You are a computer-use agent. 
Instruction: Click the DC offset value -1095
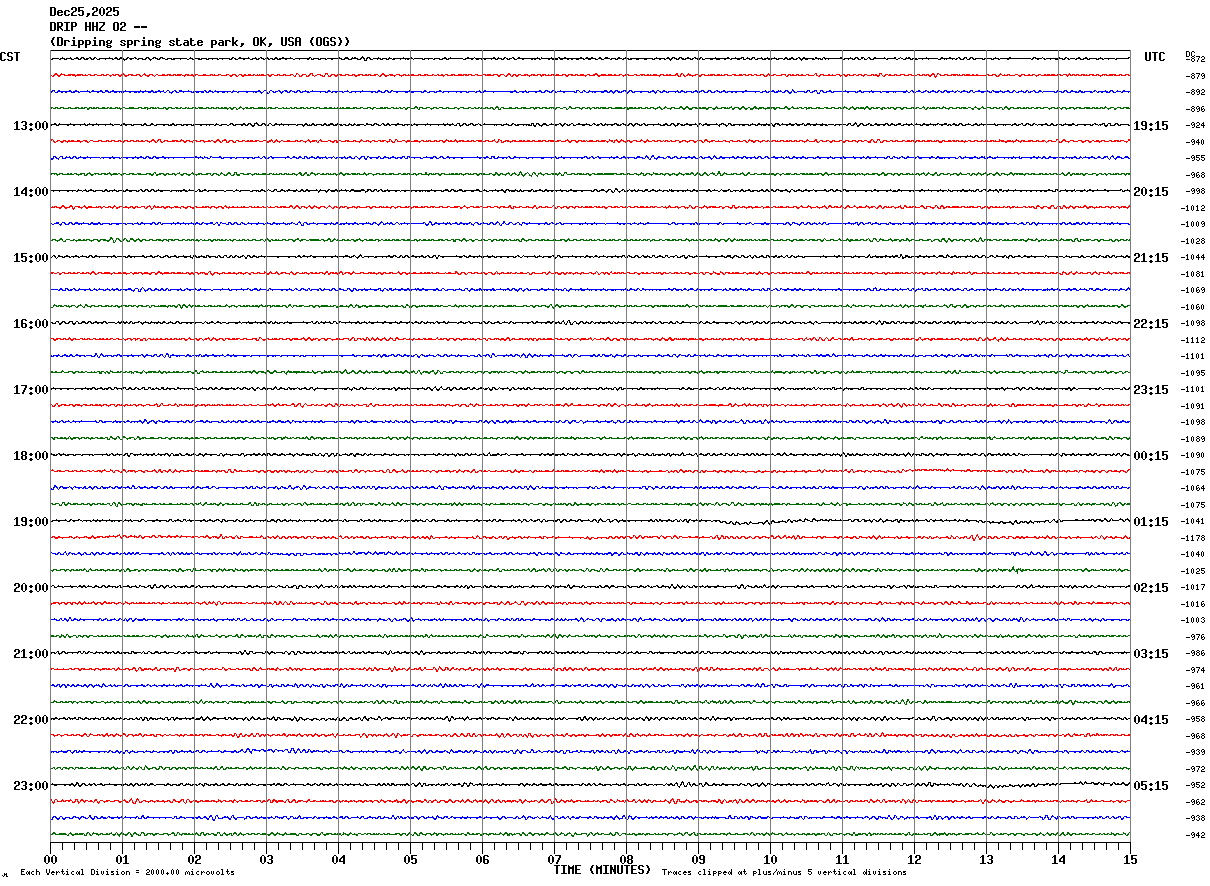[x=1193, y=373]
